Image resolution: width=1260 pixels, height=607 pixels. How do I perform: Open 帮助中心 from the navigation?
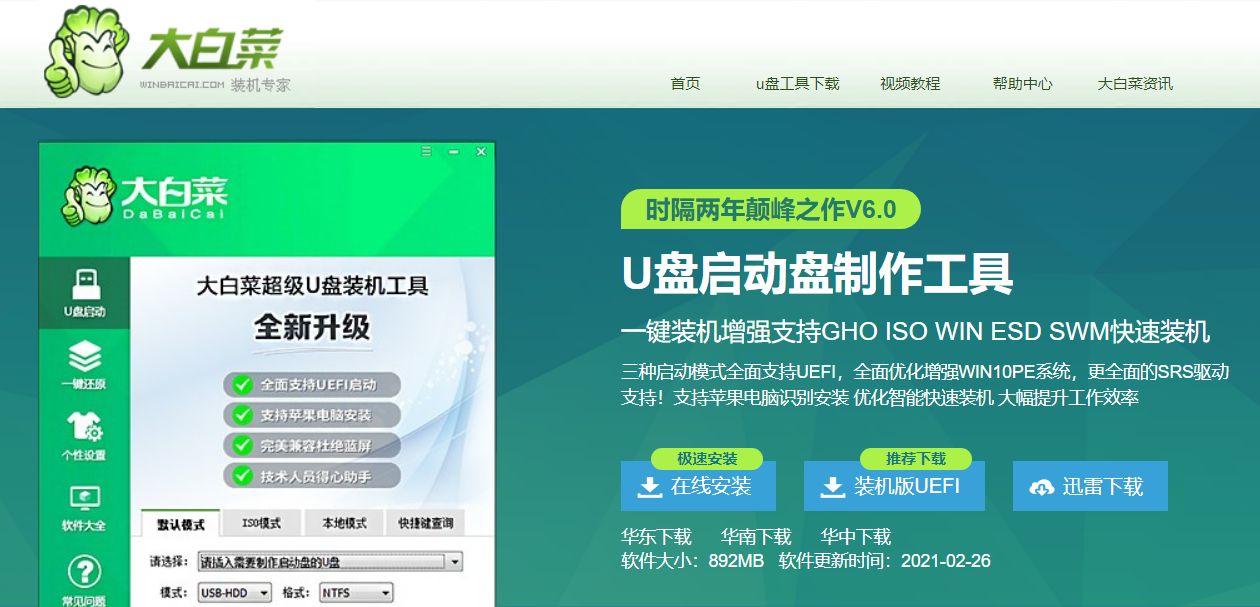coord(1022,84)
